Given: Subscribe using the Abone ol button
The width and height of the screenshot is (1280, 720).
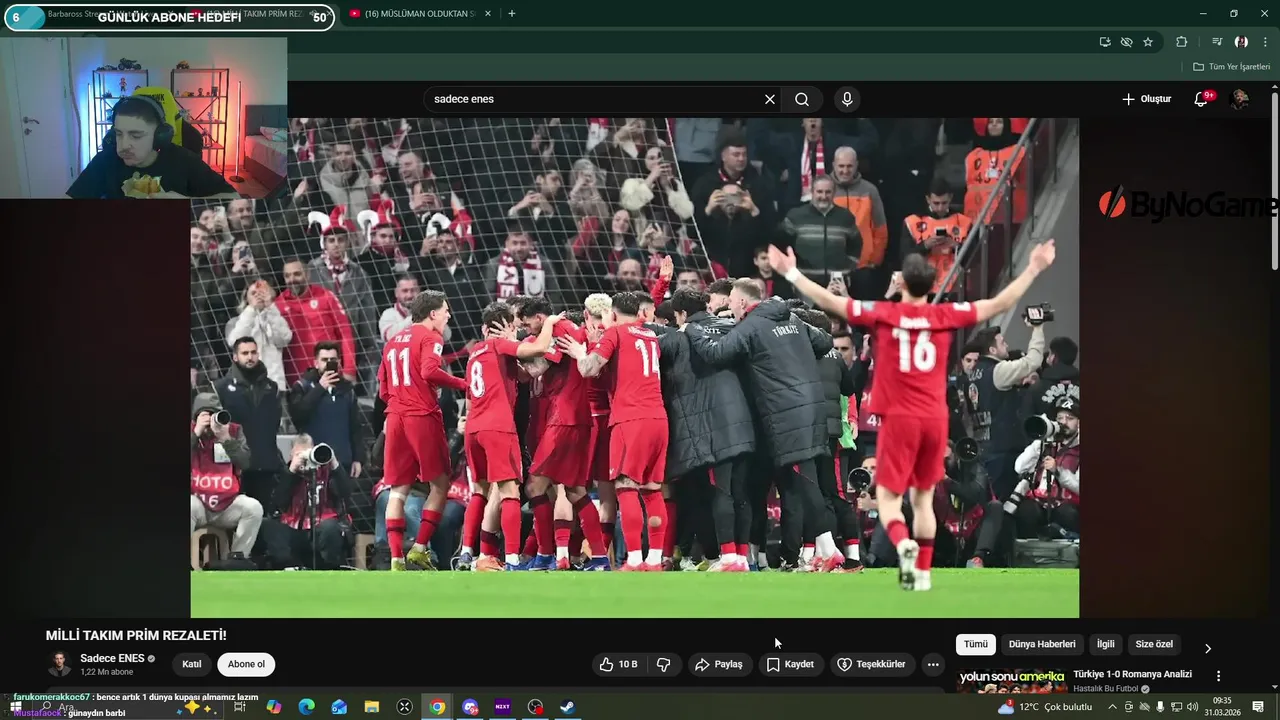Looking at the screenshot, I should [246, 664].
